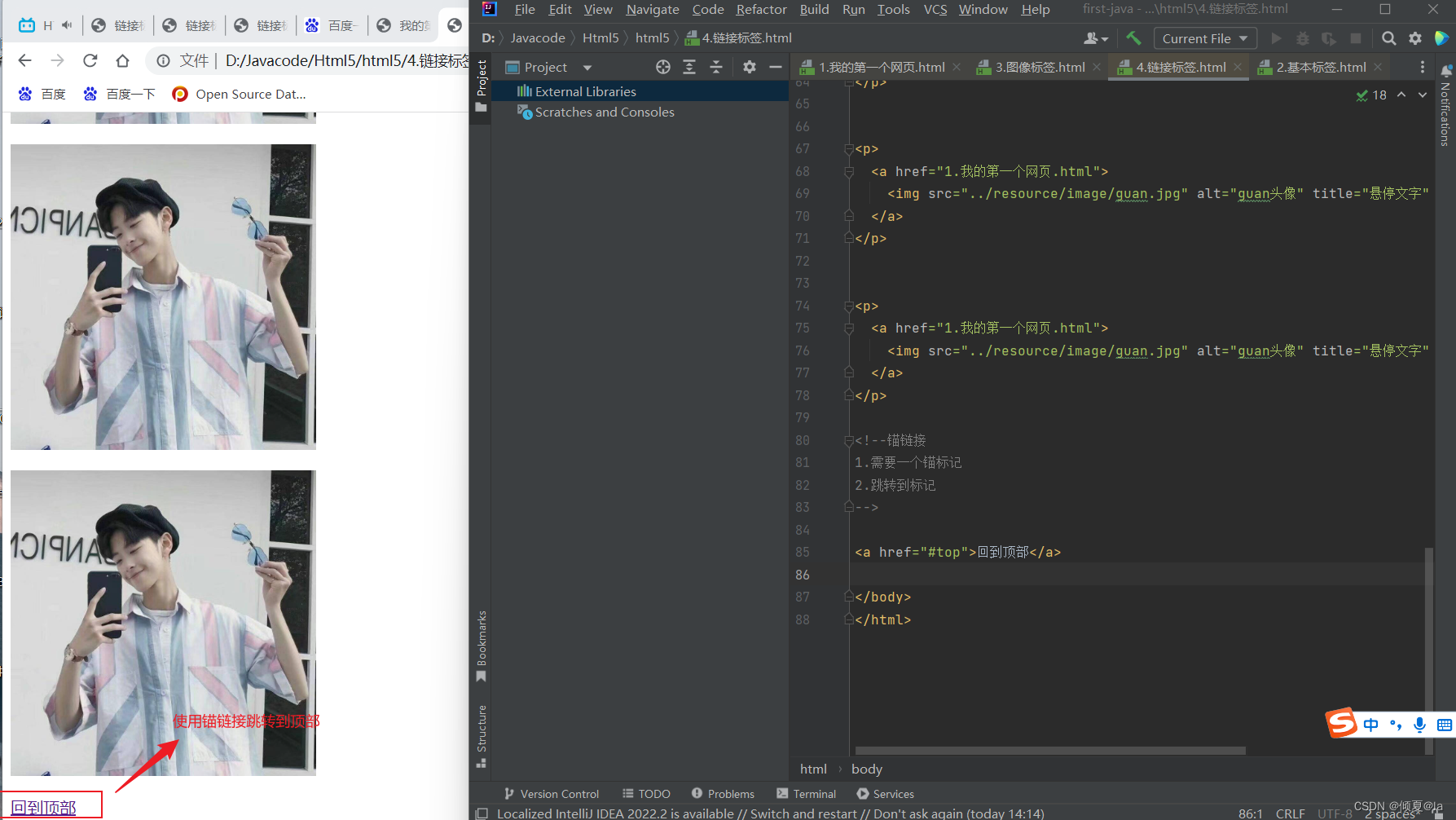
Task: Open the Tools menu
Action: 893,9
